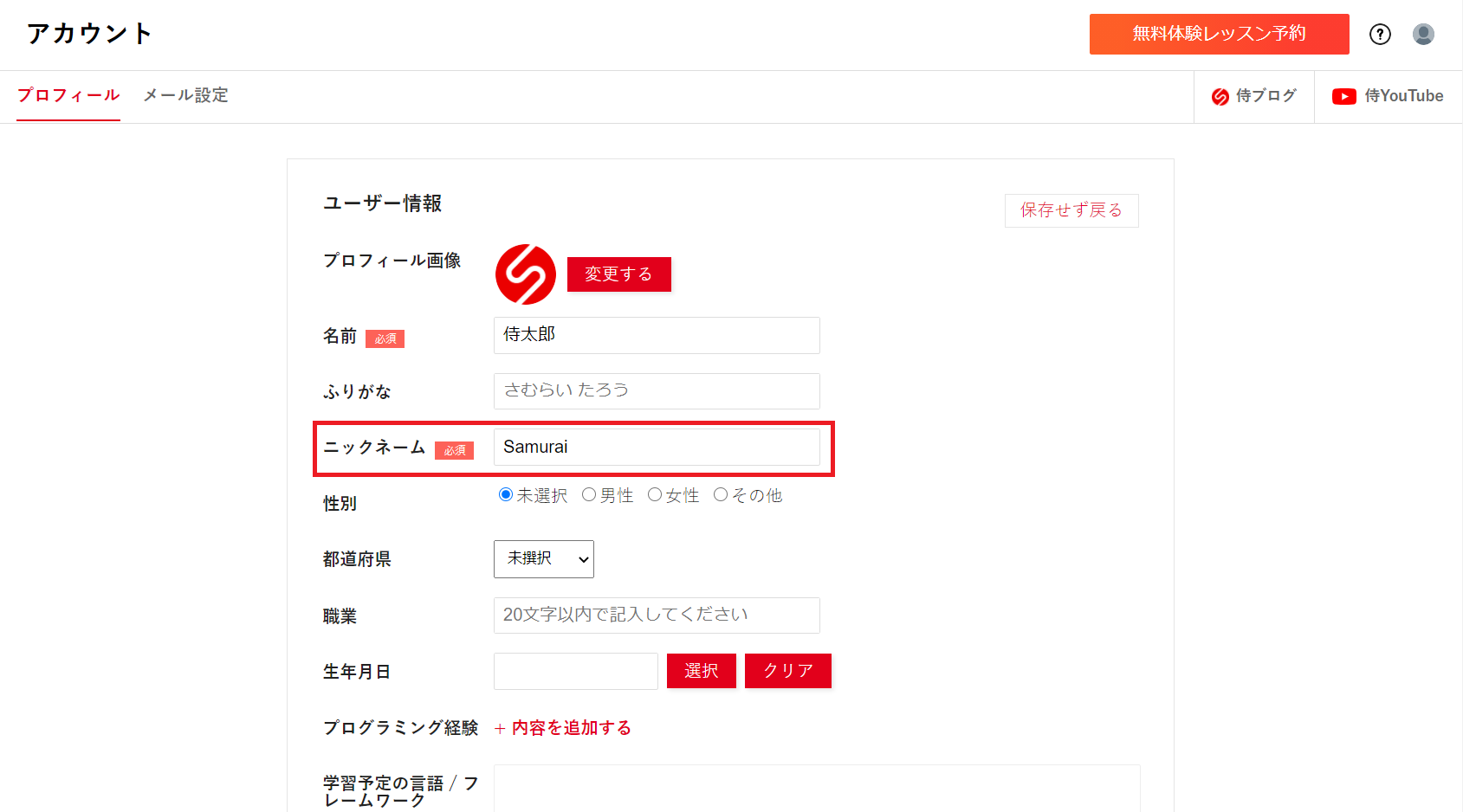Click the round profile image logo
Screen dimensions: 1463x812
coord(525,274)
